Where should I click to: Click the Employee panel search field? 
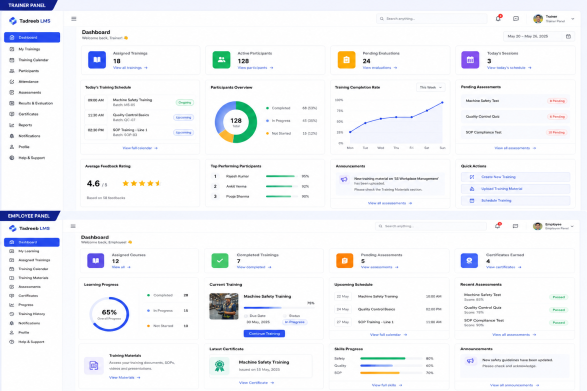(431, 226)
